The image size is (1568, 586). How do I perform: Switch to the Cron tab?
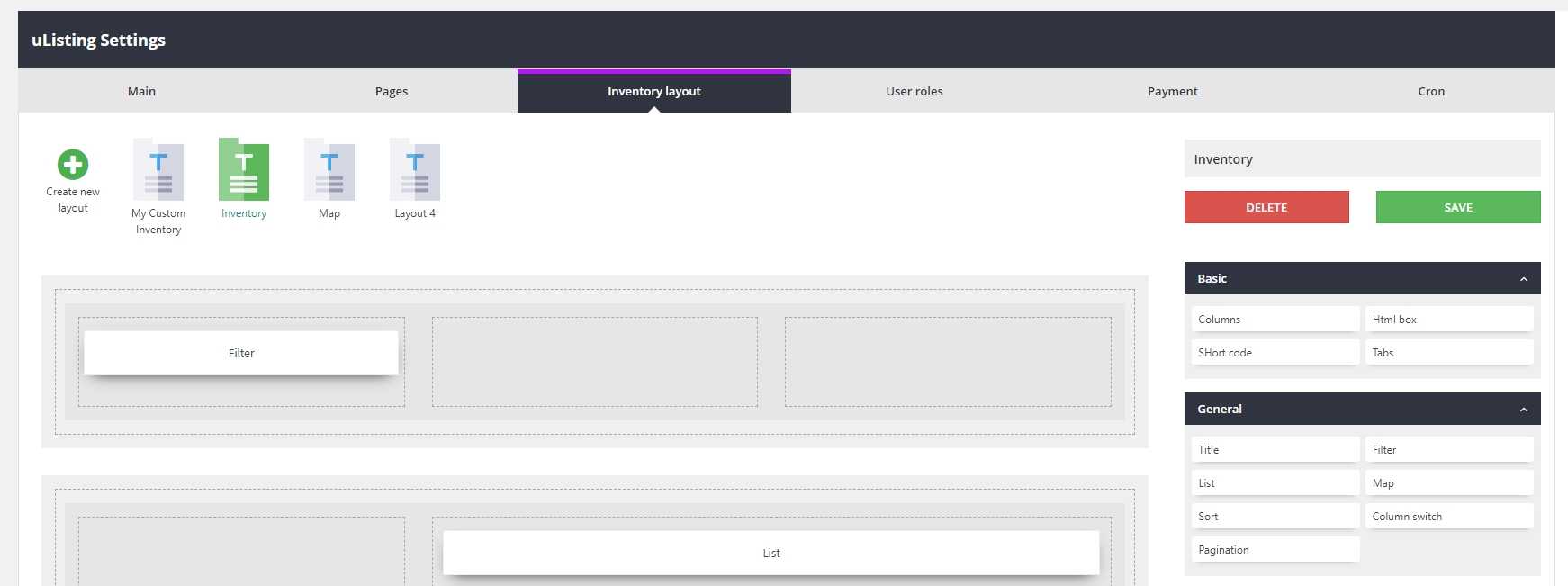pyautogui.click(x=1430, y=92)
